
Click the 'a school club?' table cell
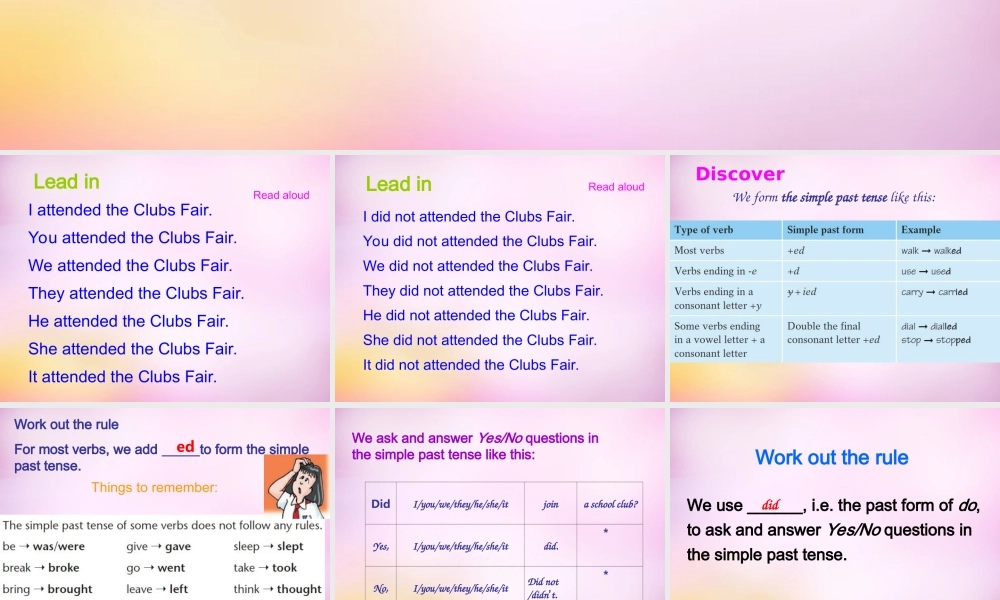pyautogui.click(x=610, y=505)
